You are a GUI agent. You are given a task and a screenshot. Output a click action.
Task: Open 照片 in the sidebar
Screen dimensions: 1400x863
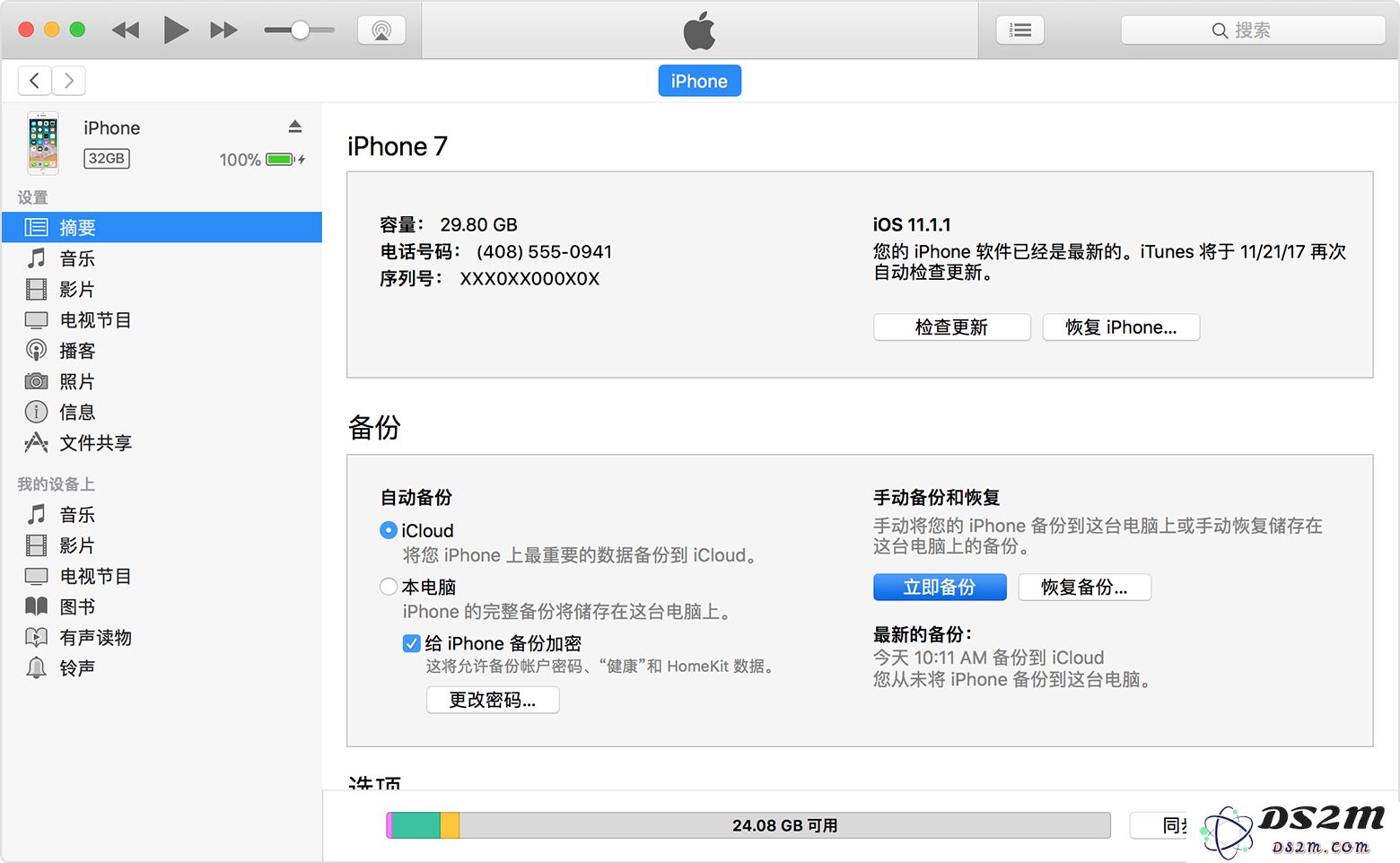(x=162, y=381)
